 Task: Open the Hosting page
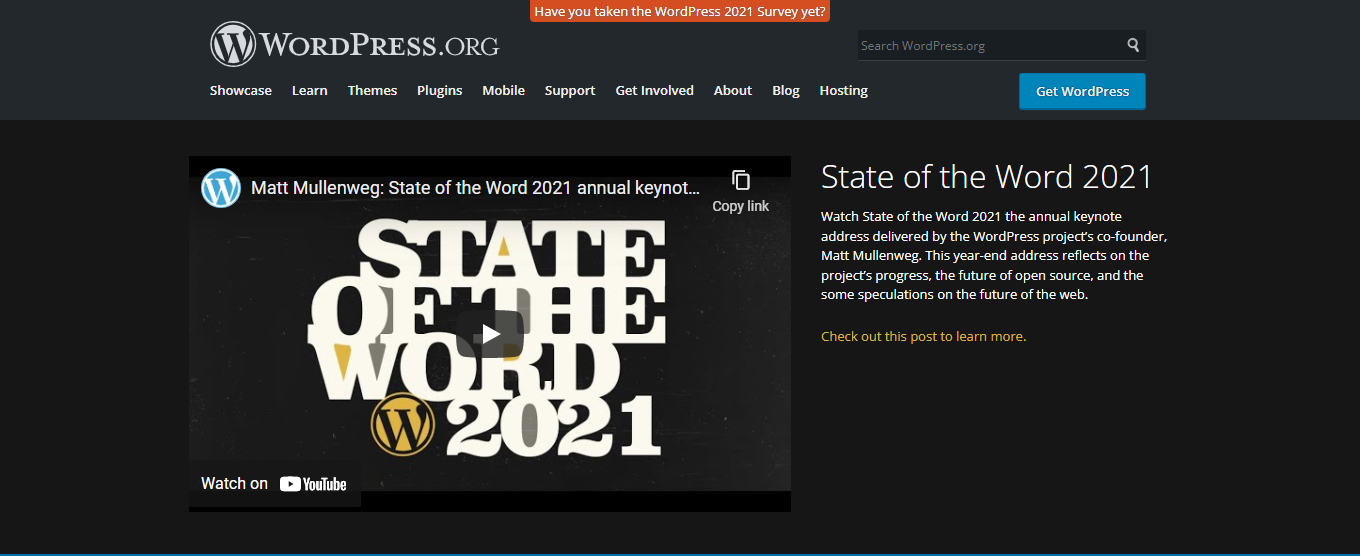843,90
